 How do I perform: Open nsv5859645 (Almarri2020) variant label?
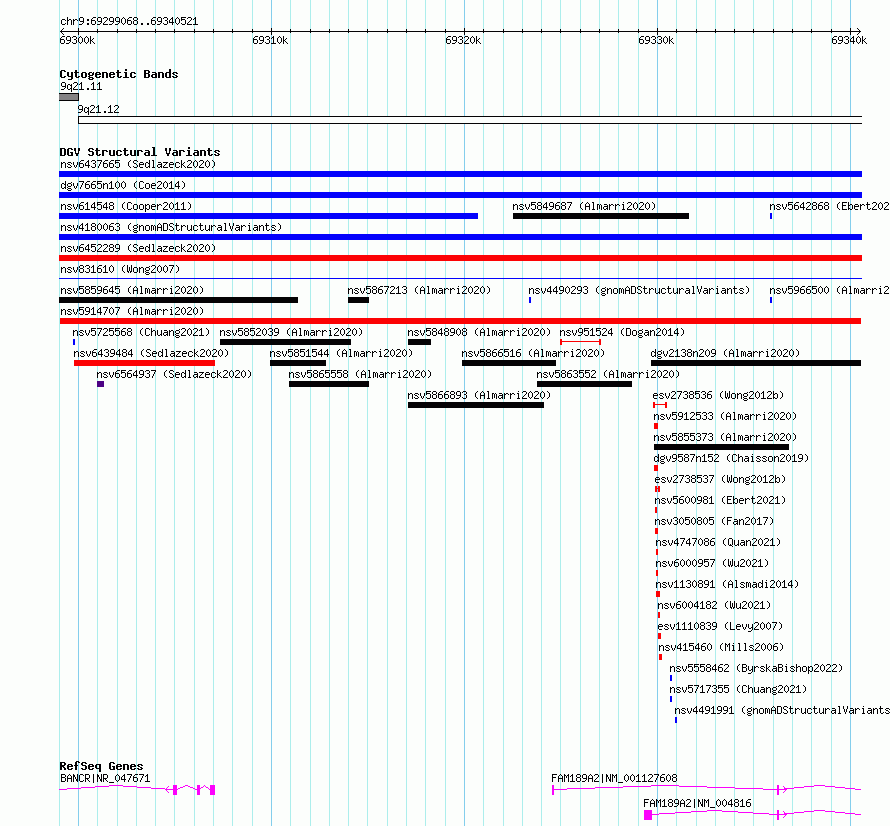click(x=132, y=290)
